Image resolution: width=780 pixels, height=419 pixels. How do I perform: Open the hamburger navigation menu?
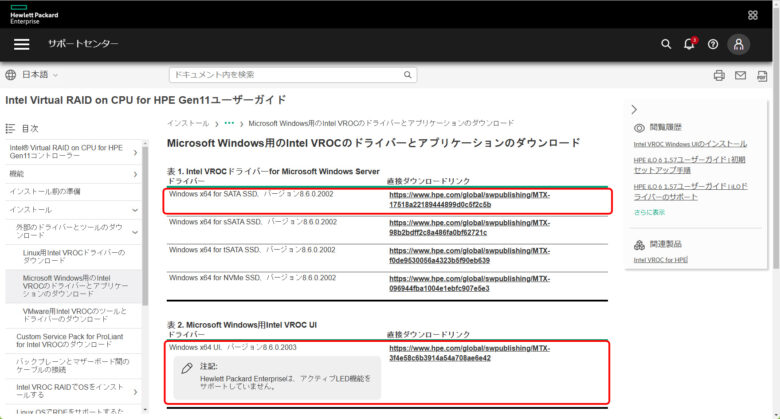pyautogui.click(x=21, y=44)
